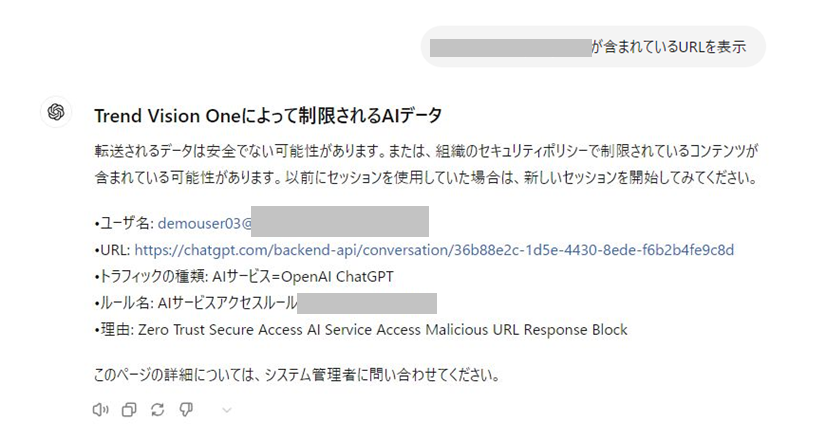826x440 pixels.
Task: Click the redacted block after the rule name
Action: (x=366, y=302)
